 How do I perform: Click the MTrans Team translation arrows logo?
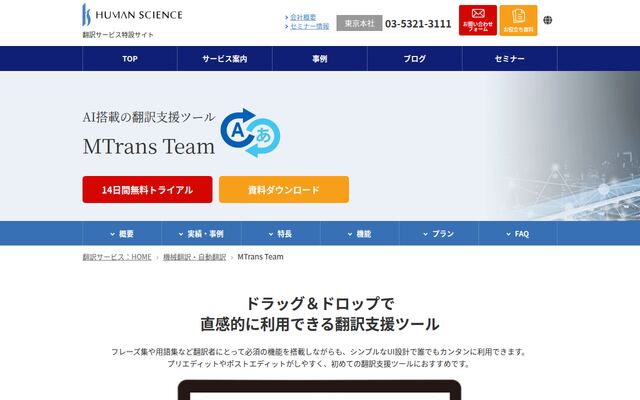(x=250, y=133)
